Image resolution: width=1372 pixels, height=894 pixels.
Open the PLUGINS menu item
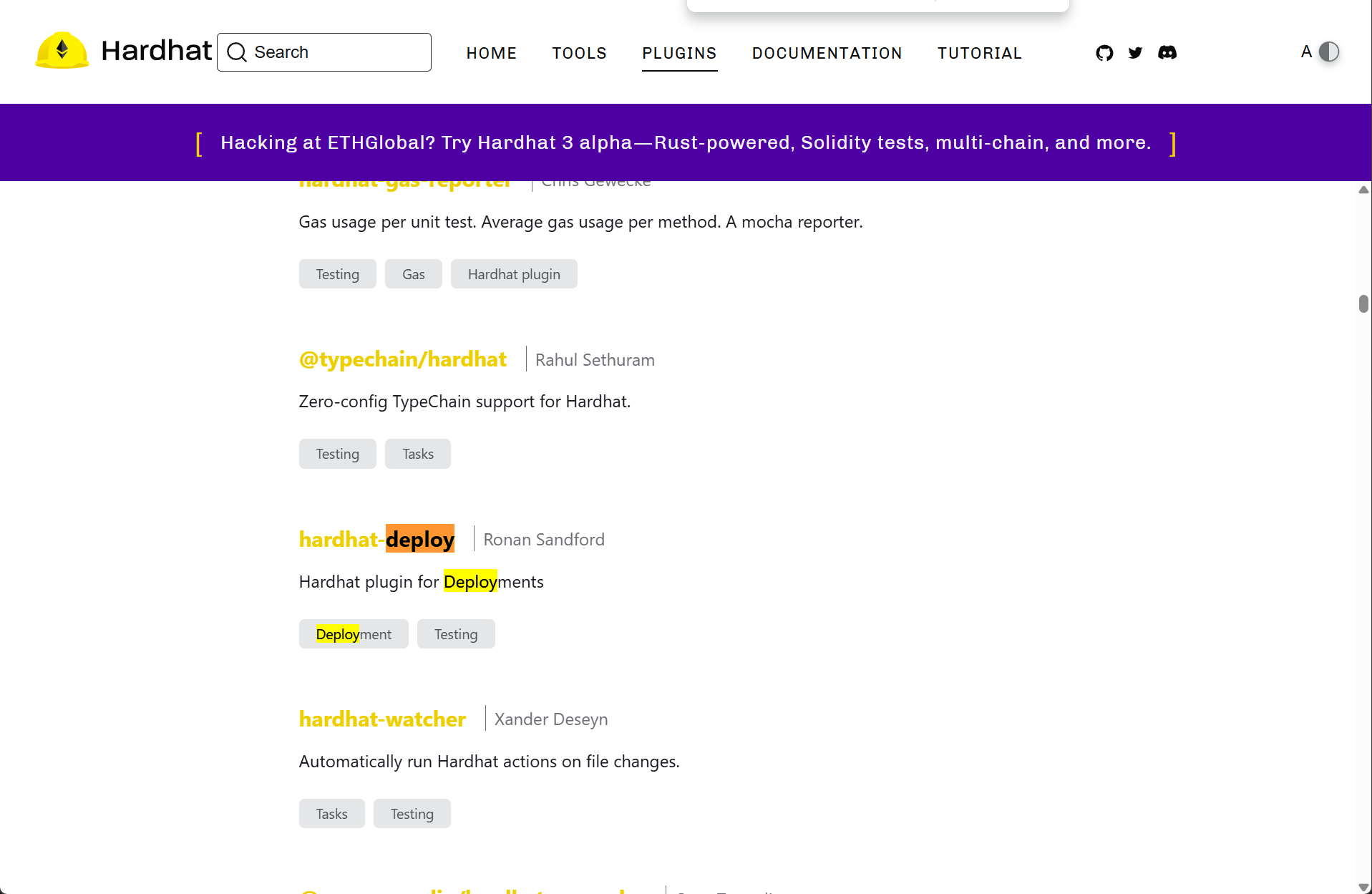pos(679,53)
